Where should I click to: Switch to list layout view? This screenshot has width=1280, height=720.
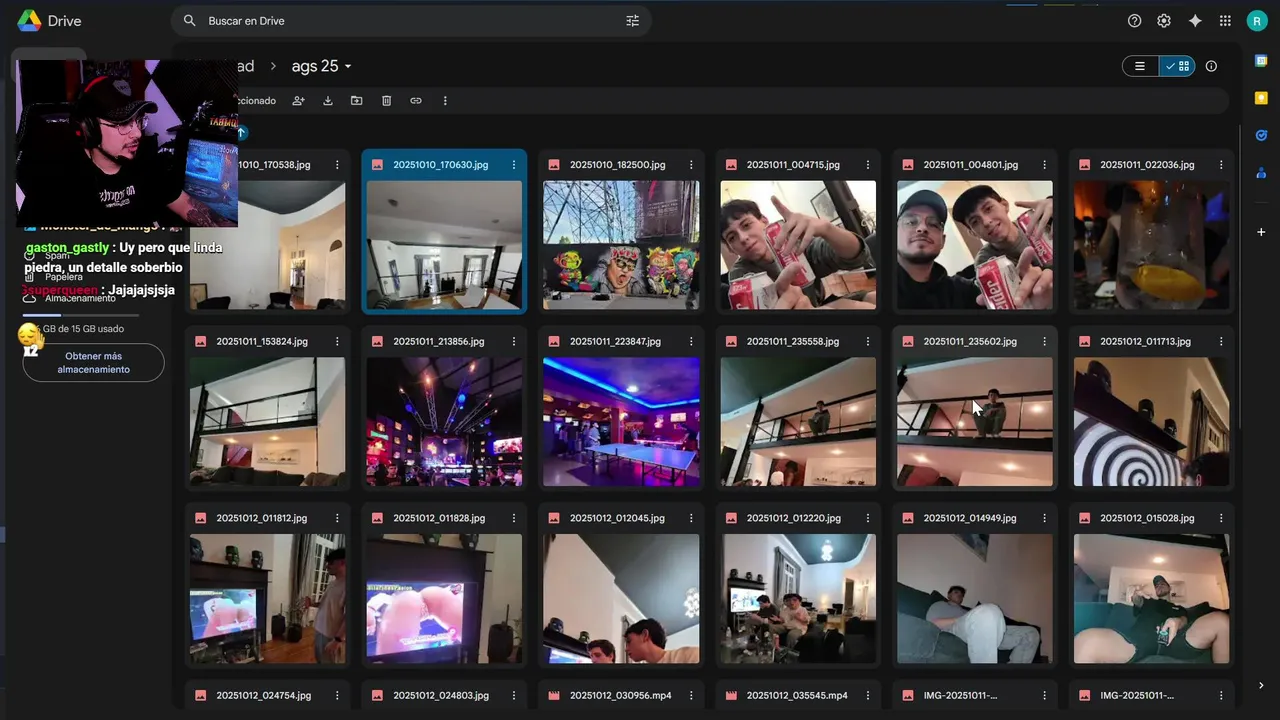(1140, 66)
